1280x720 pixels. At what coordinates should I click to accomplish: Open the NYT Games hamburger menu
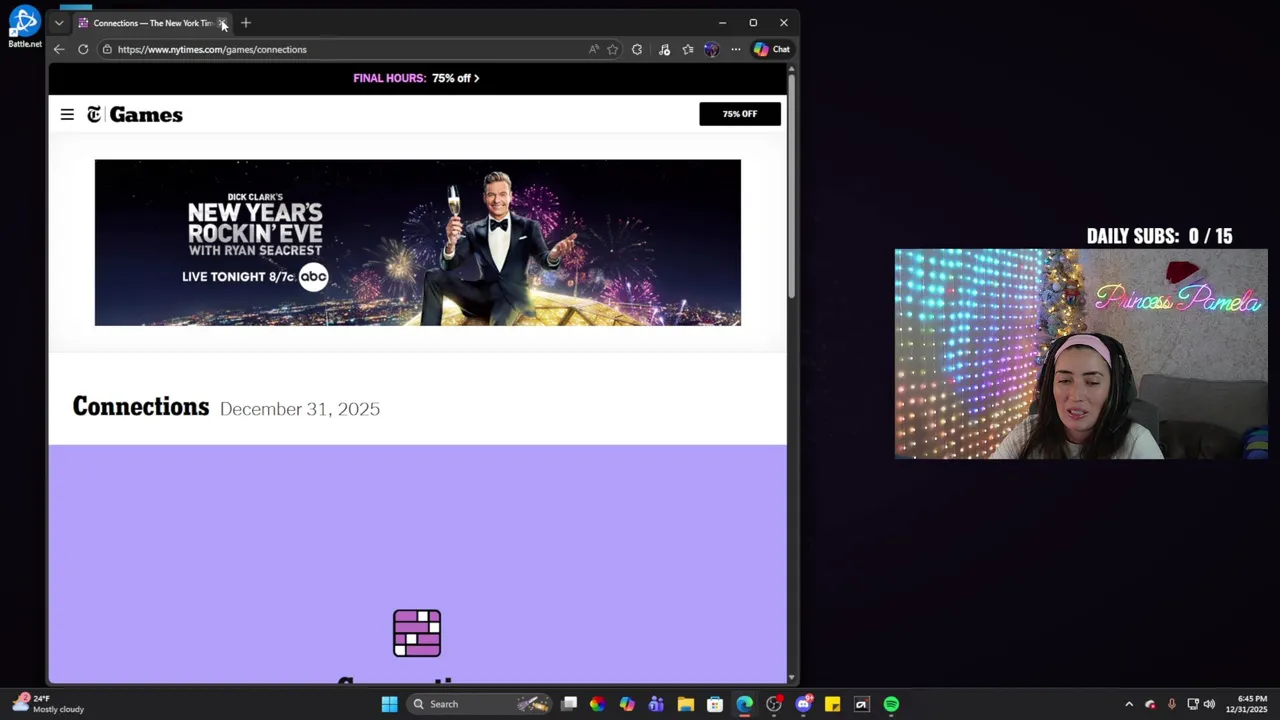[x=67, y=115]
